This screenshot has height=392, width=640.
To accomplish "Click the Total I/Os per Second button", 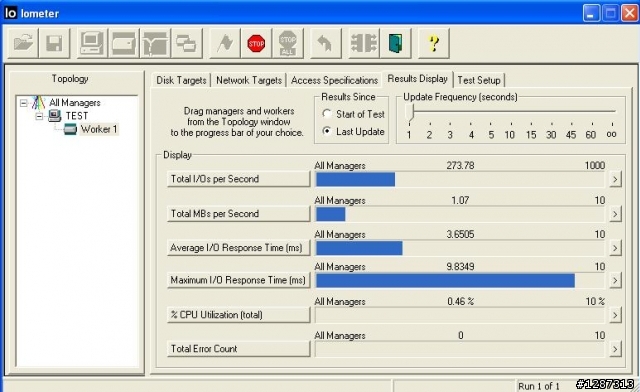I will click(x=239, y=179).
